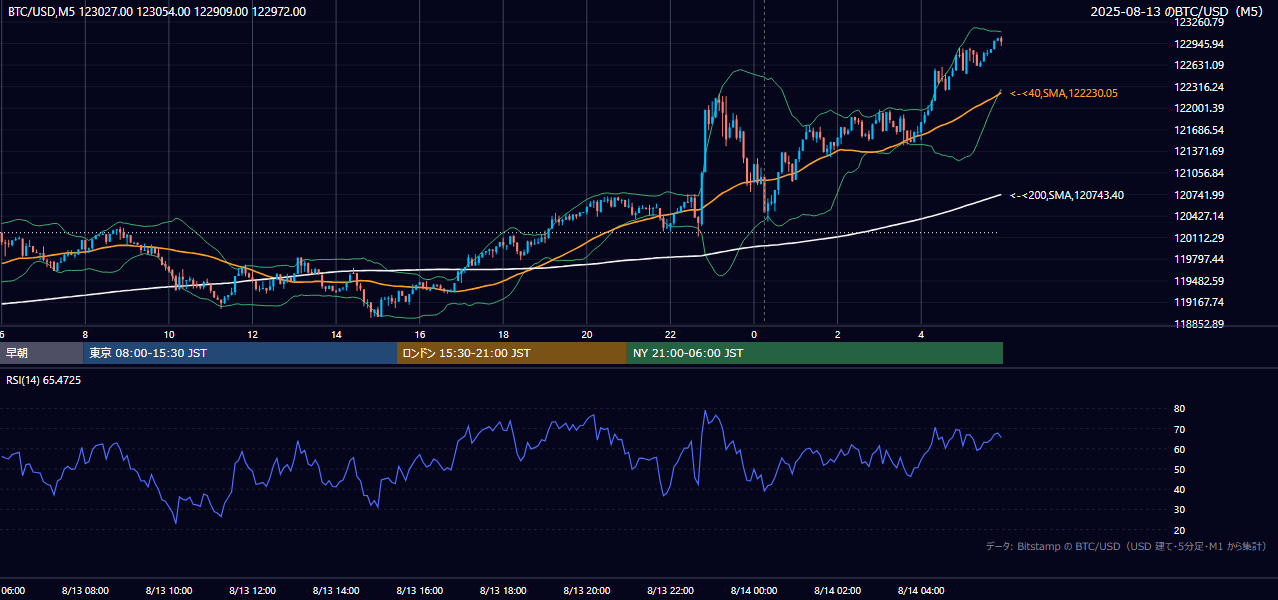
Task: Click RSI scale value 40
Action: 1179,490
